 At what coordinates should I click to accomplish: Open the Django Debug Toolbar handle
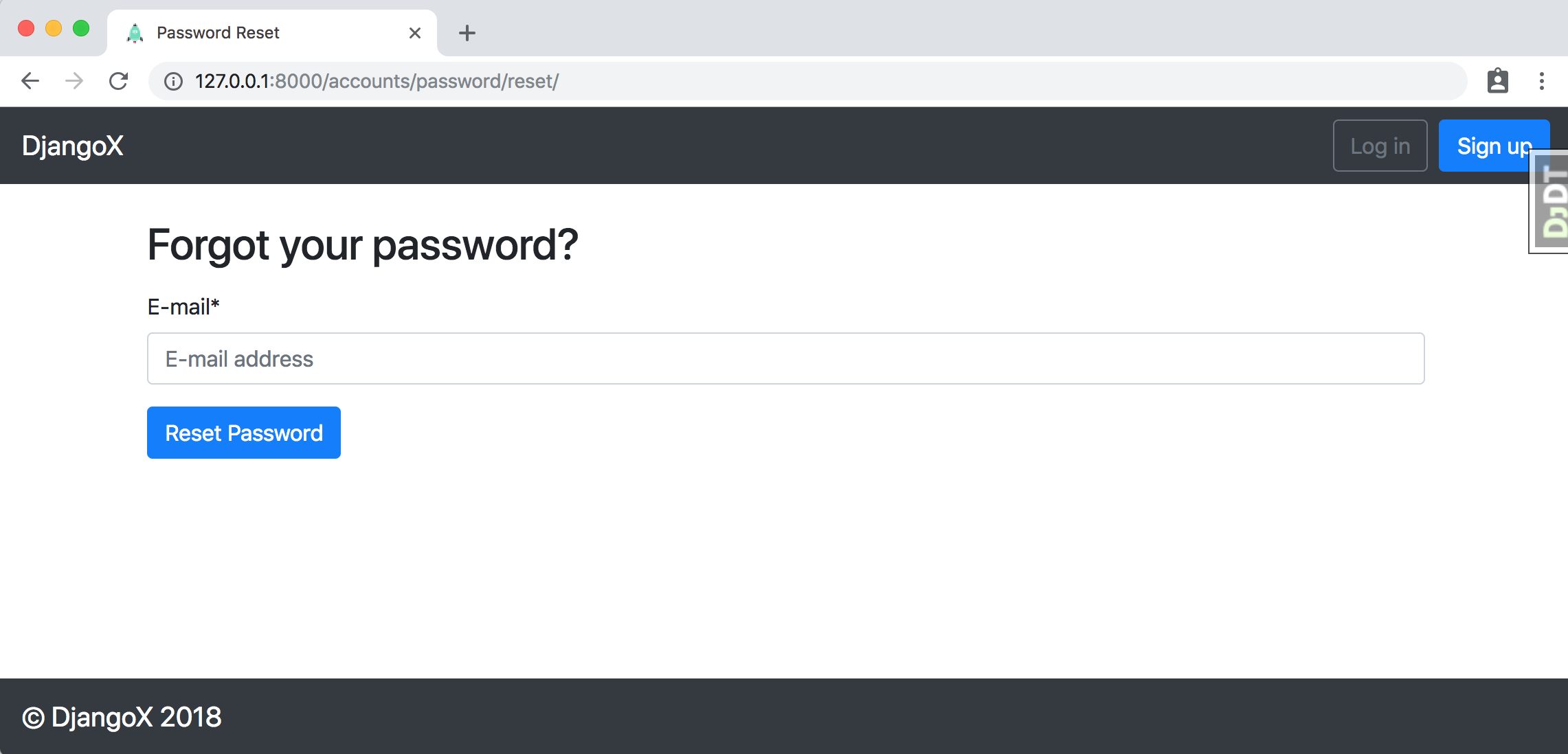point(1552,202)
